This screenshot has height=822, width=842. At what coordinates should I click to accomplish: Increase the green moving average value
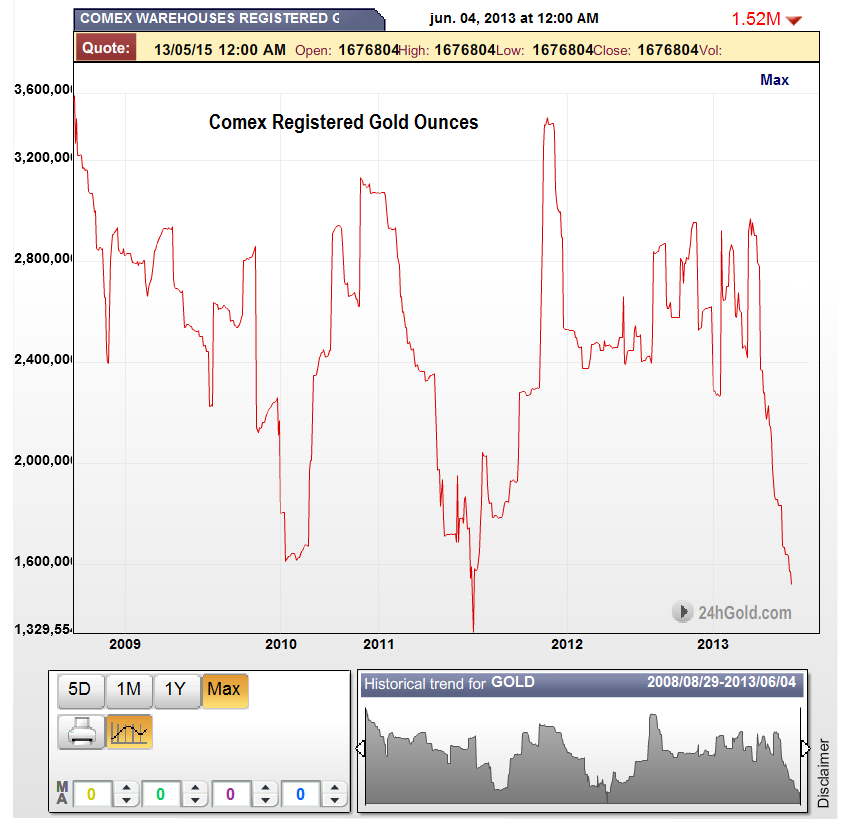(195, 788)
